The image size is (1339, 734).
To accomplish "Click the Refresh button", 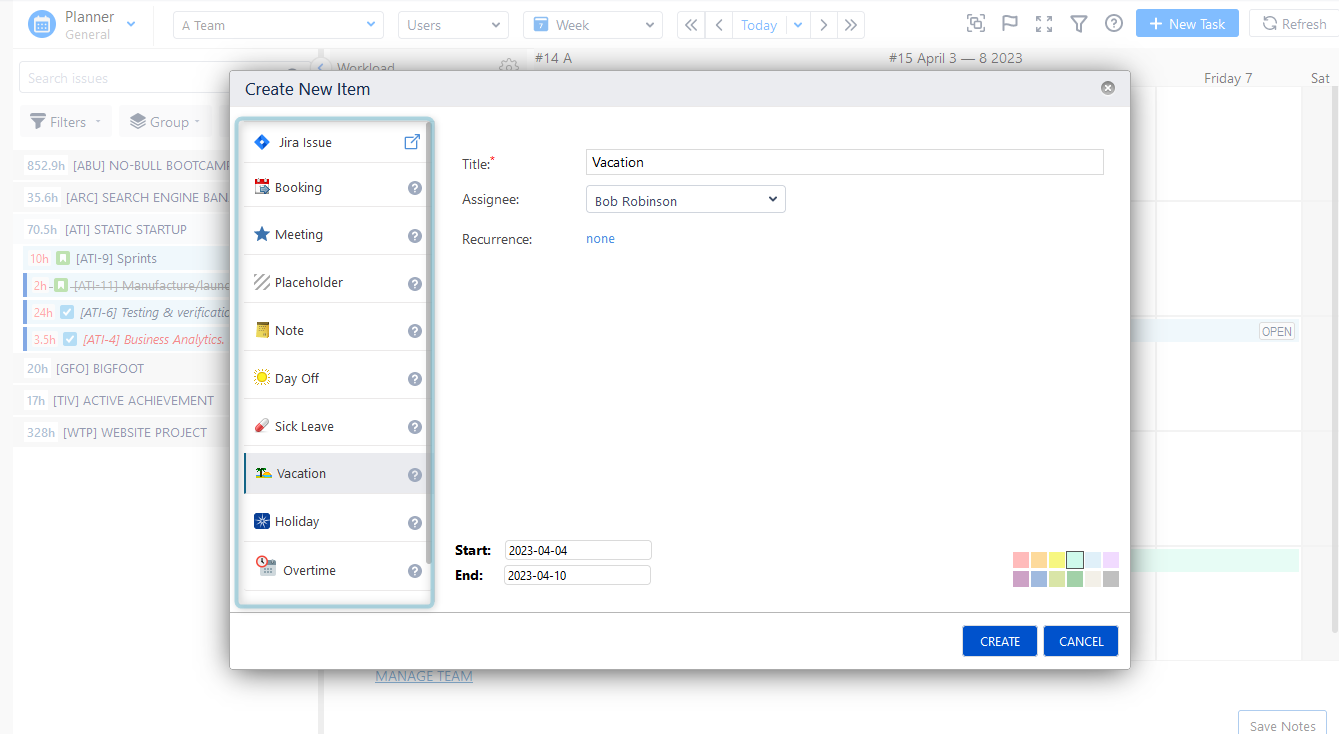I will tap(1294, 24).
